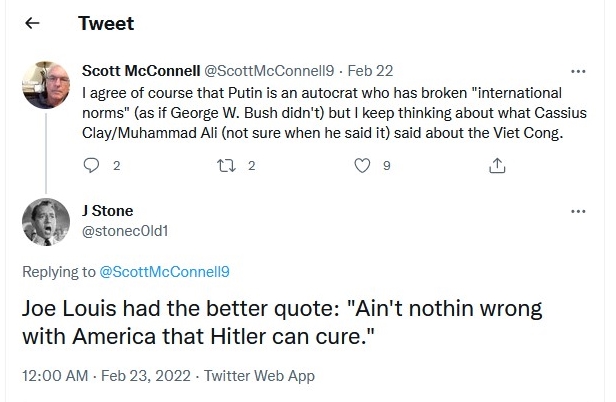Screen dimensions: 616x402
Task: Open the 12:00 AM Feb 23, 2022 timestamp
Action: [106, 376]
